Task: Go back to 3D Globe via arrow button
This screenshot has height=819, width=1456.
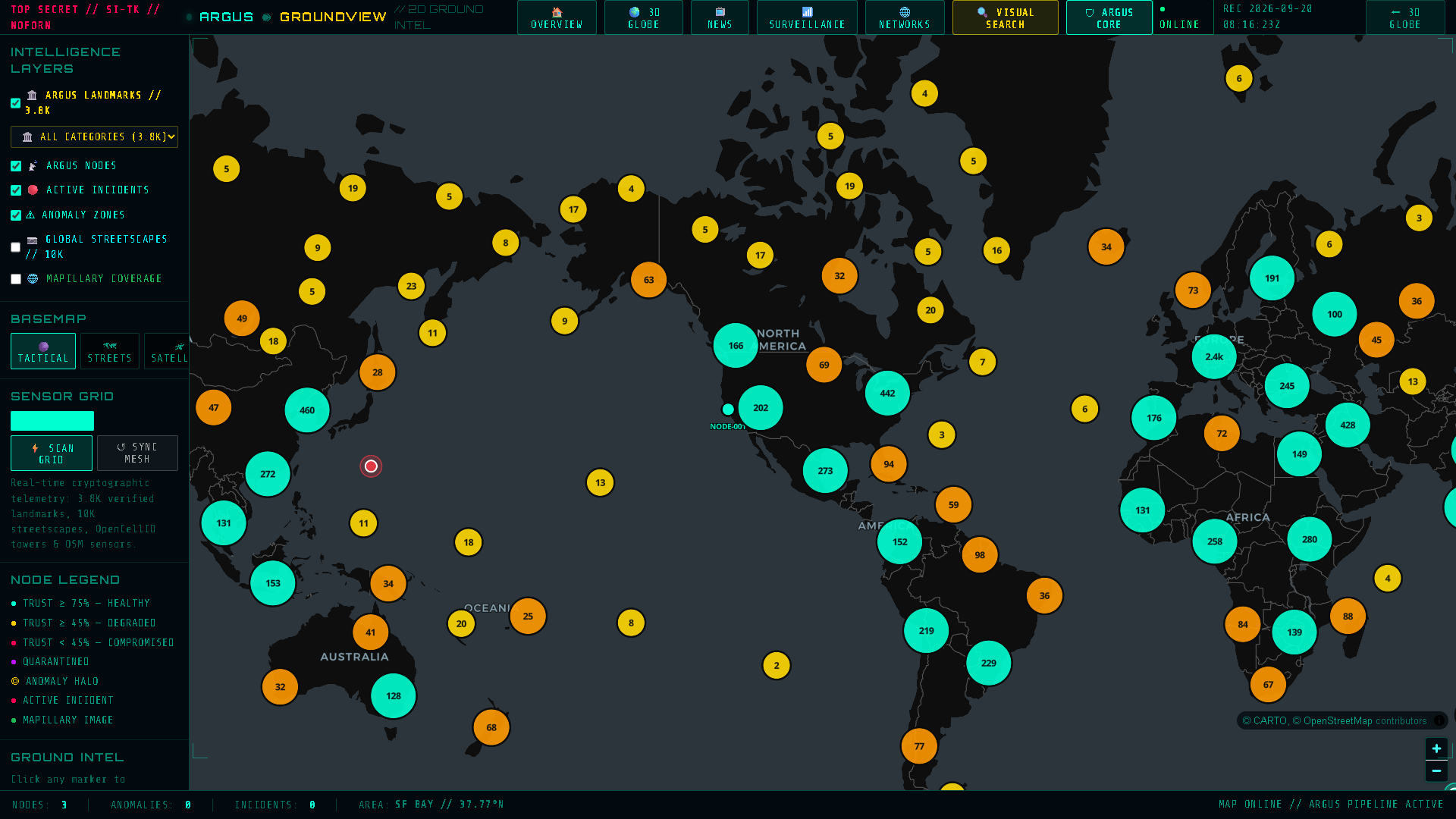Action: point(1404,17)
